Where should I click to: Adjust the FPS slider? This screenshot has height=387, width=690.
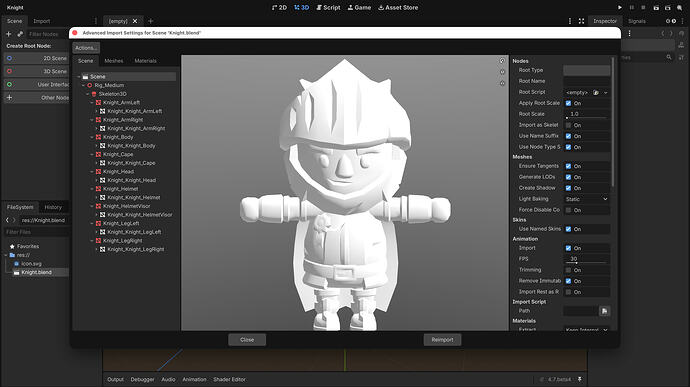[x=587, y=262]
